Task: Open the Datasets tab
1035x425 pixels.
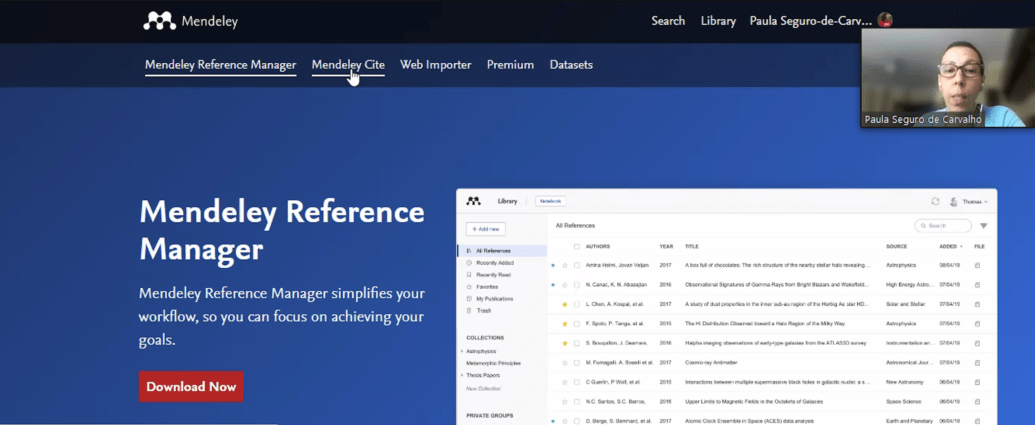Action: pyautogui.click(x=571, y=65)
